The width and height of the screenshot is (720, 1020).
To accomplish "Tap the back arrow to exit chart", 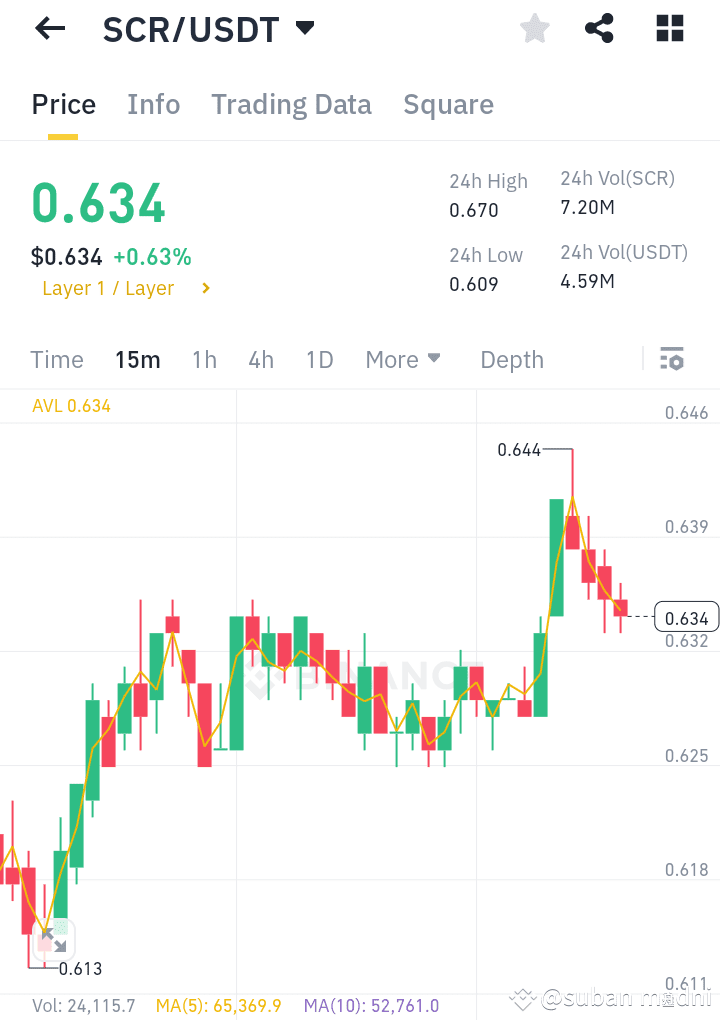I will pos(49,28).
